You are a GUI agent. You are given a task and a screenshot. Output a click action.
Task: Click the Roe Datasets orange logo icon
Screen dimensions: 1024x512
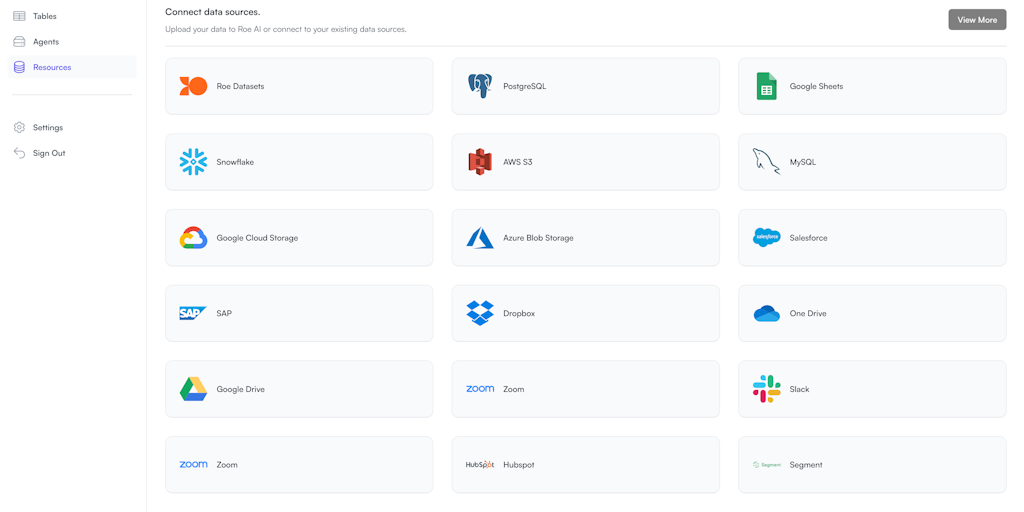tap(193, 86)
